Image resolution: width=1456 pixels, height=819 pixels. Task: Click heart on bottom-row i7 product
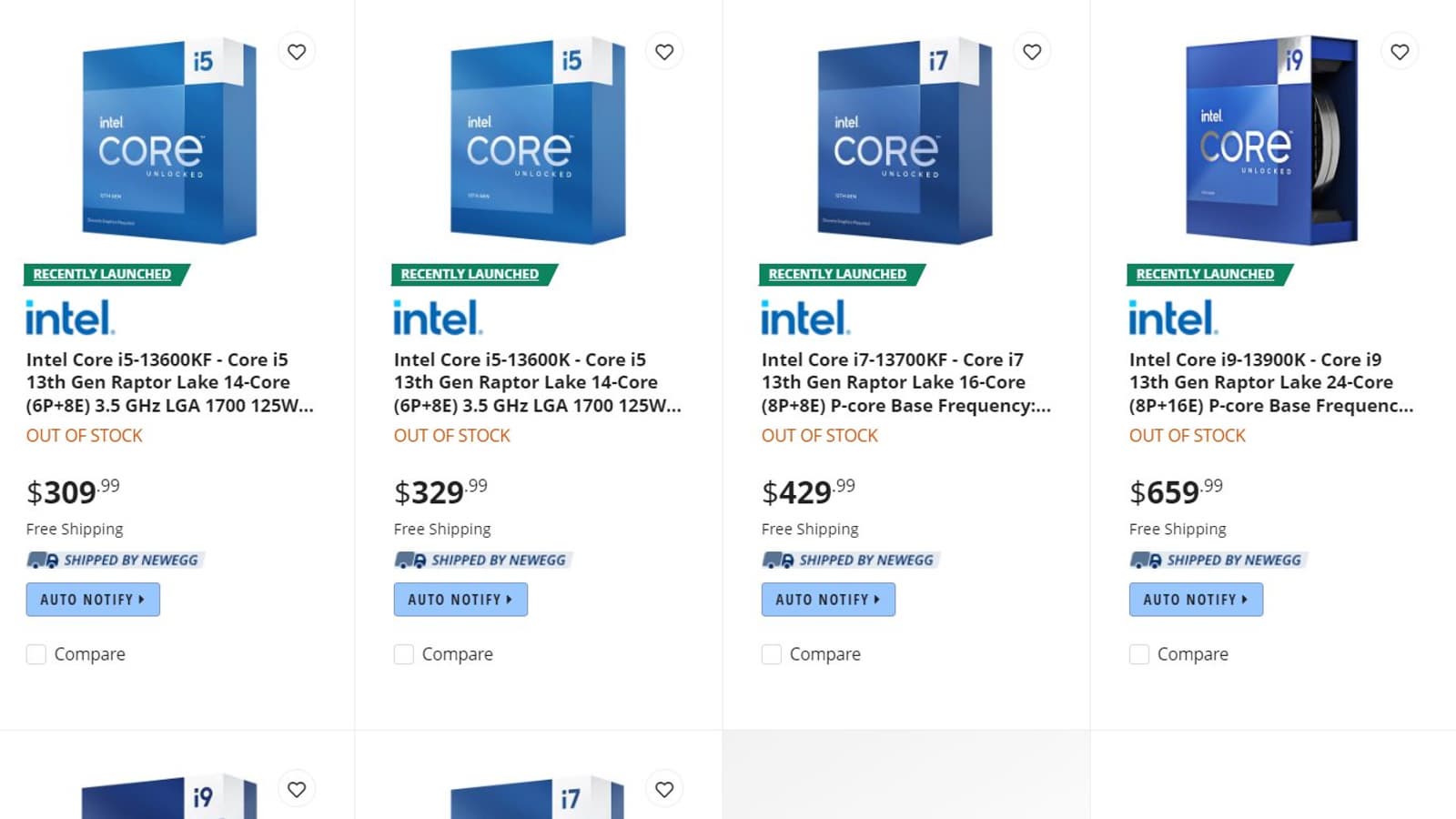pyautogui.click(x=664, y=789)
